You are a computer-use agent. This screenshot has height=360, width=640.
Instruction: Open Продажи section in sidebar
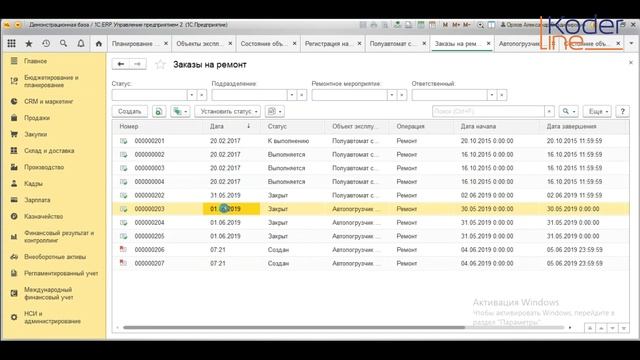(37, 118)
